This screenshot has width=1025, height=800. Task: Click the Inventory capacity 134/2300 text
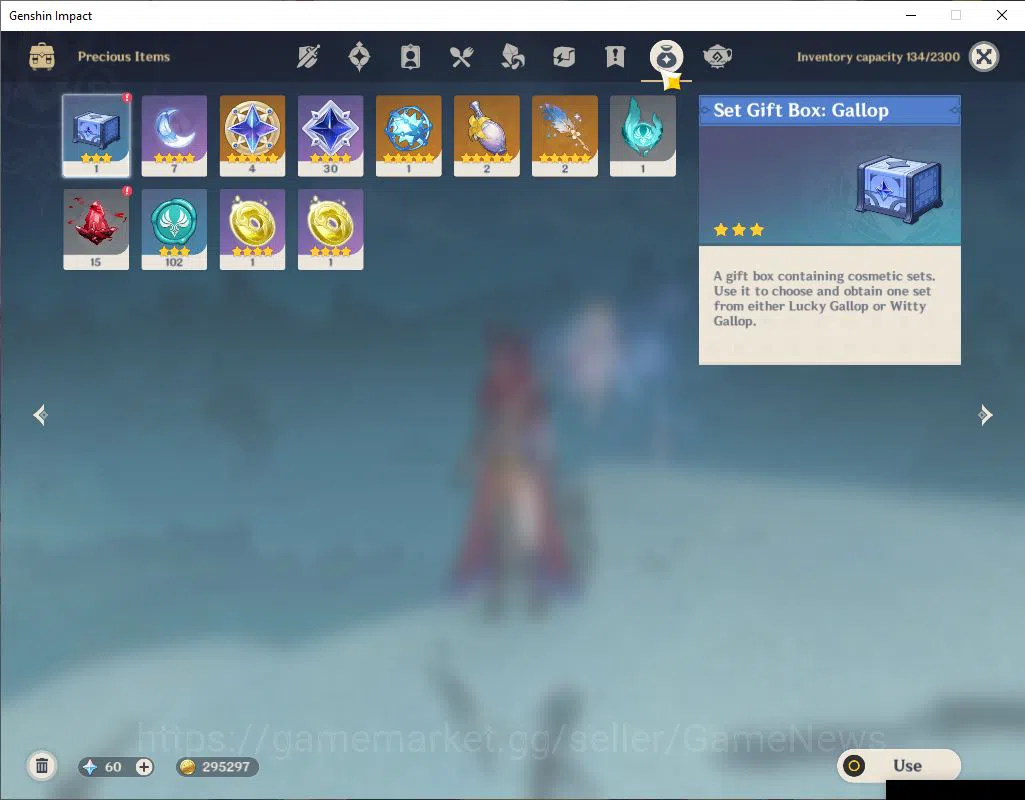click(878, 57)
